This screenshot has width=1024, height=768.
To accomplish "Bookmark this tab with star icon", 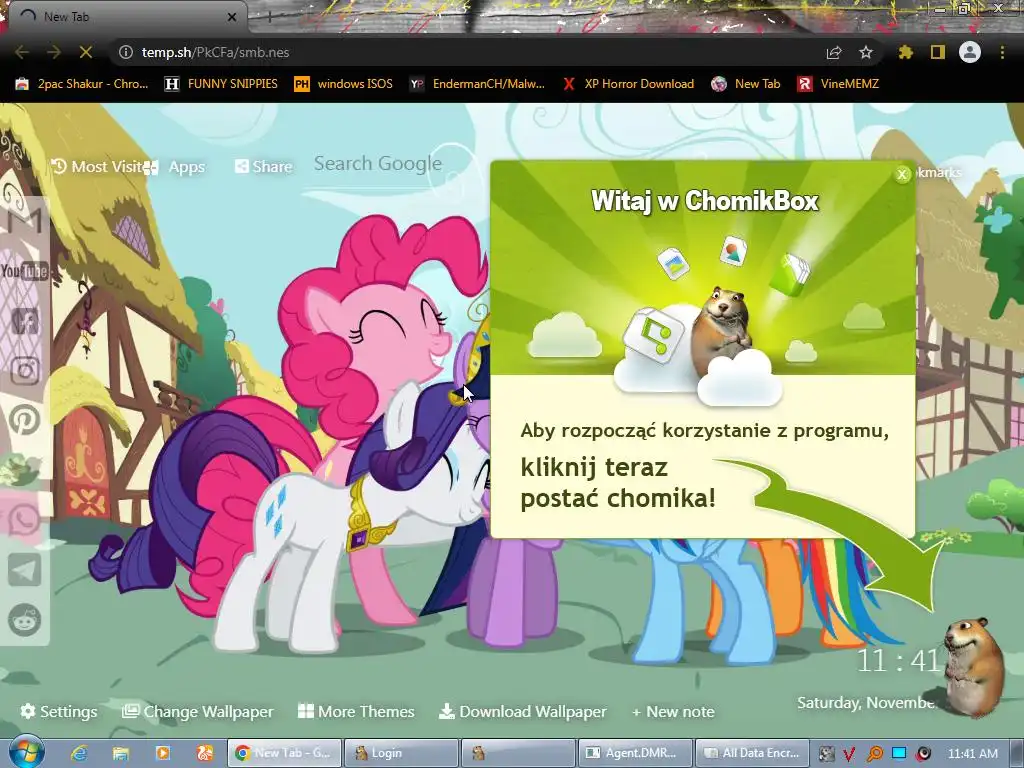I will coord(866,52).
